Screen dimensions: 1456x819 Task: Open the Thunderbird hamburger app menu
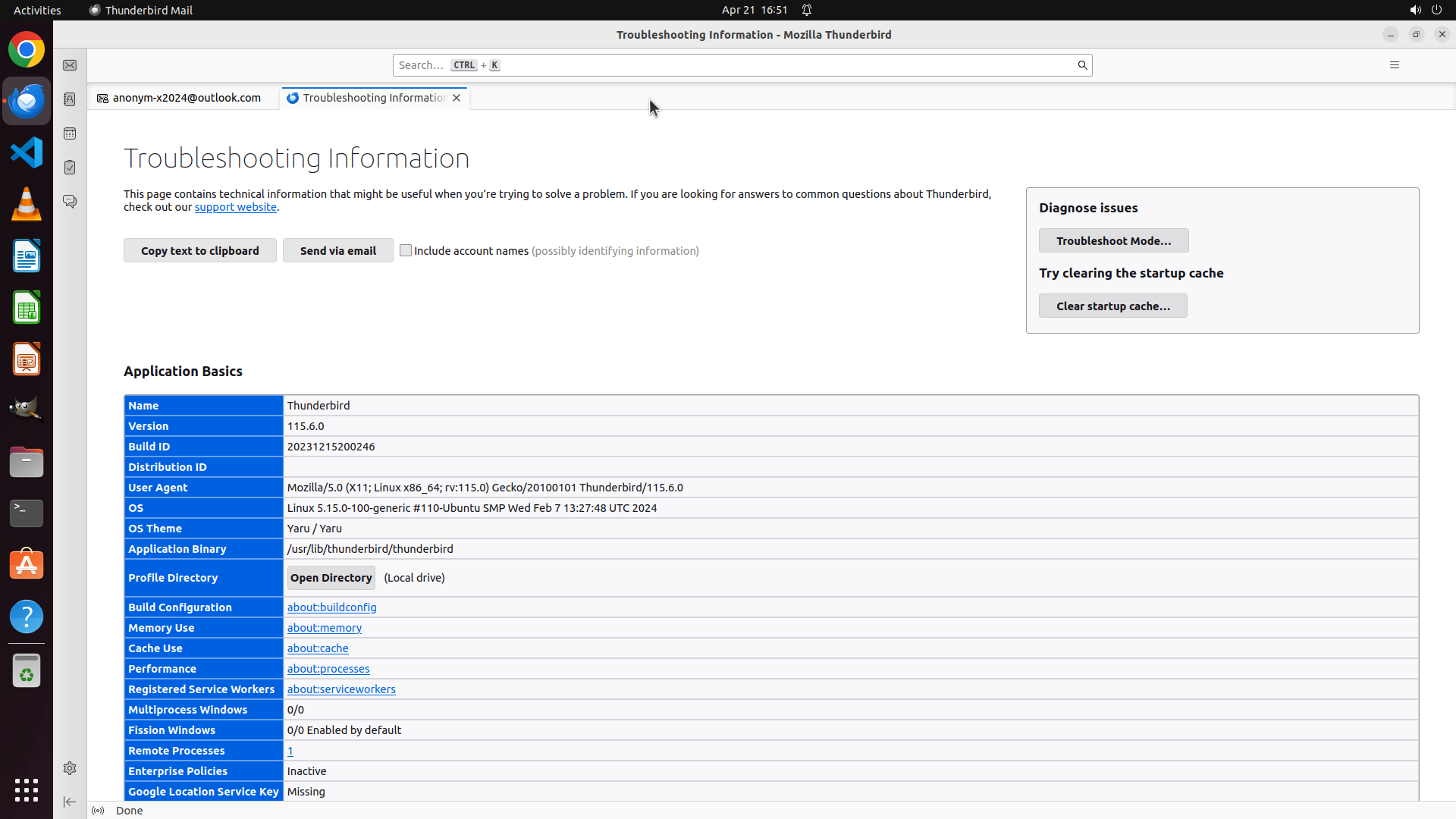coord(1394,65)
